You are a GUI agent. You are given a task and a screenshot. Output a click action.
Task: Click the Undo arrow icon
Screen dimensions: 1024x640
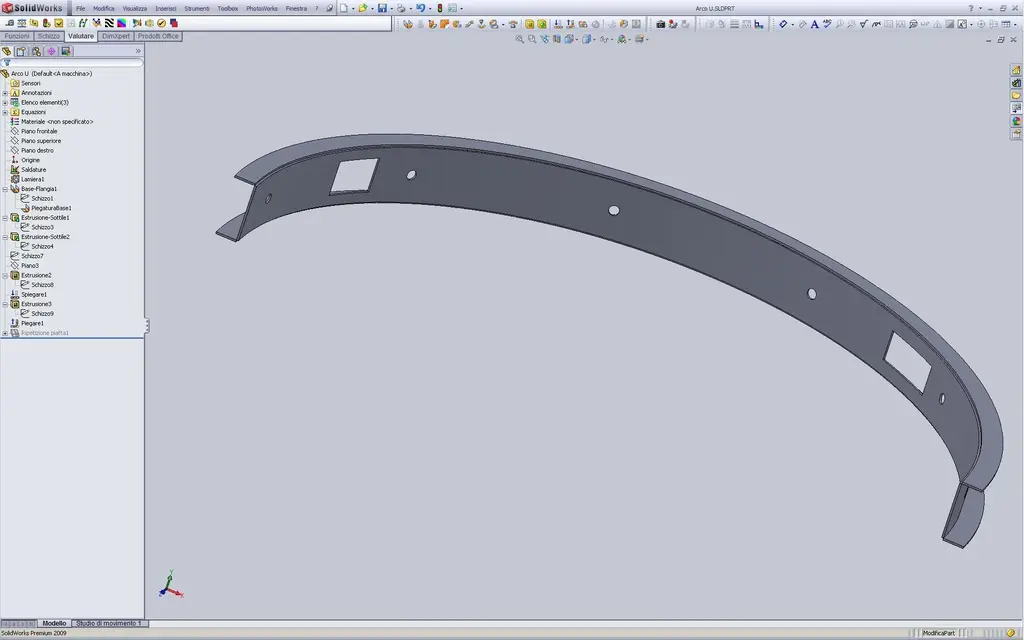click(420, 8)
